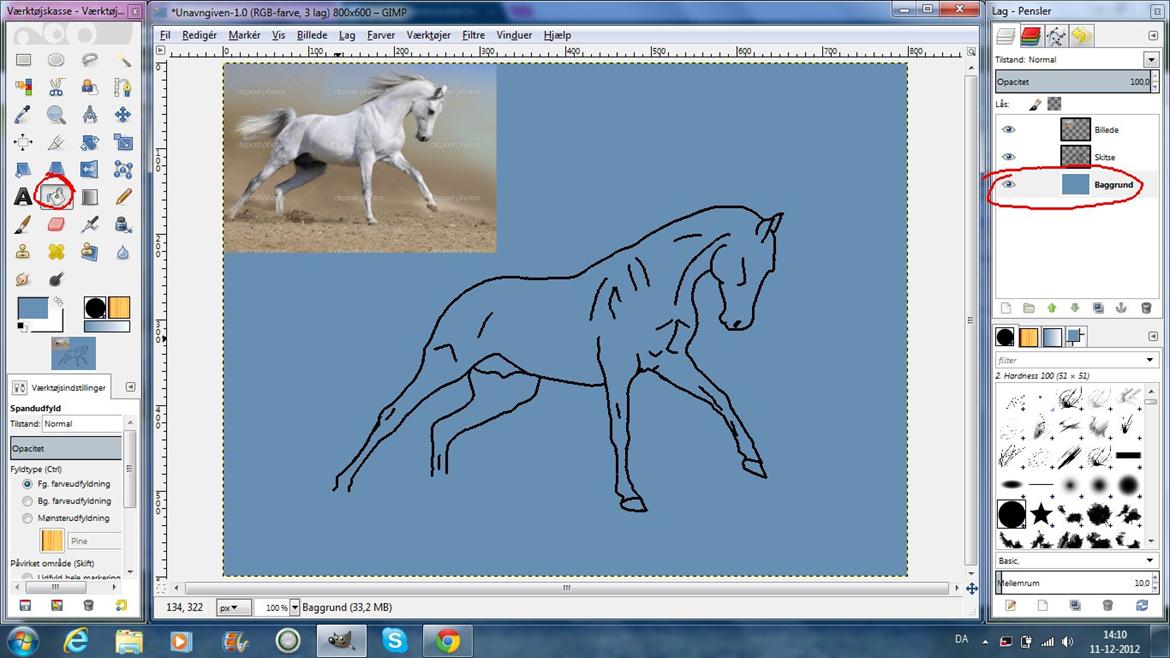Viewport: 1170px width, 658px height.
Task: Anchor the floating layer with the anchor icon
Action: point(1120,308)
